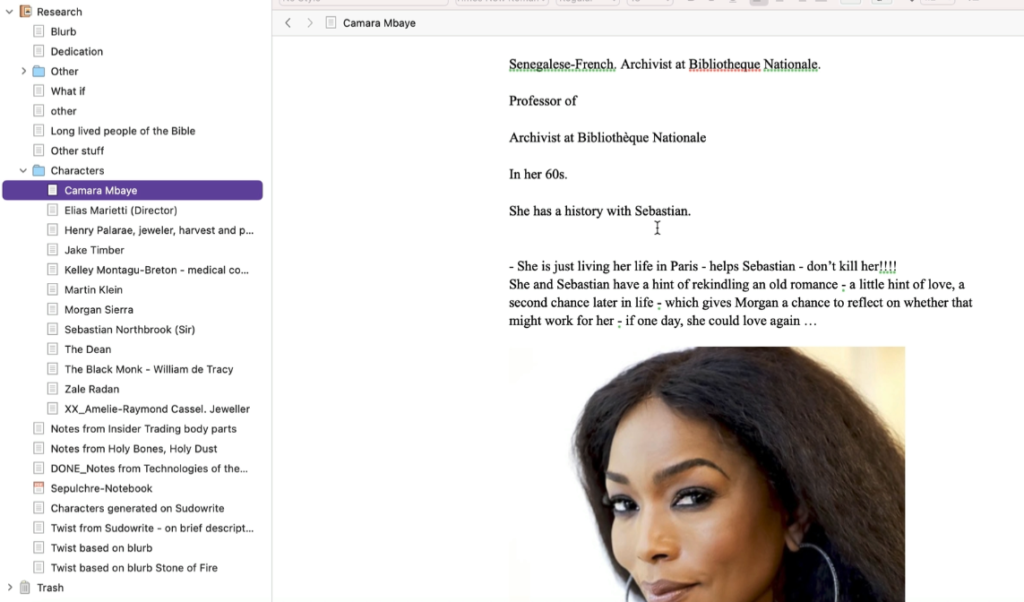Collapse the Research folder
The width and height of the screenshot is (1024, 602).
point(9,12)
